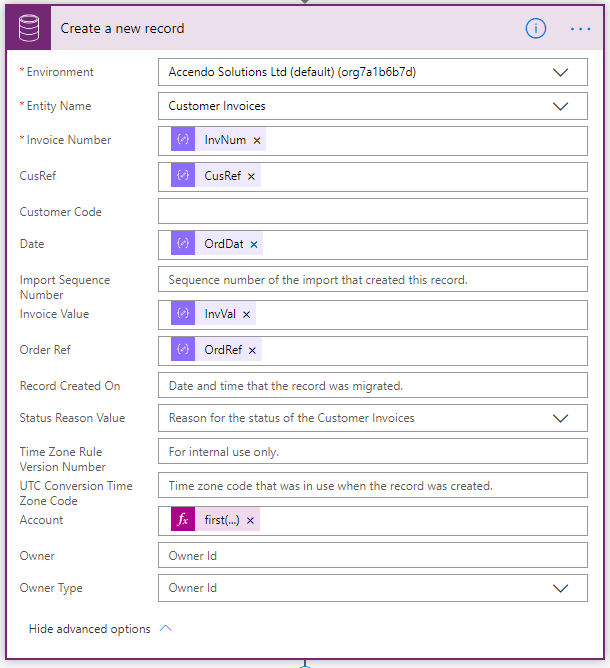This screenshot has height=668, width=610.
Task: Remove the OrdDat token from Date
Action: (x=254, y=245)
